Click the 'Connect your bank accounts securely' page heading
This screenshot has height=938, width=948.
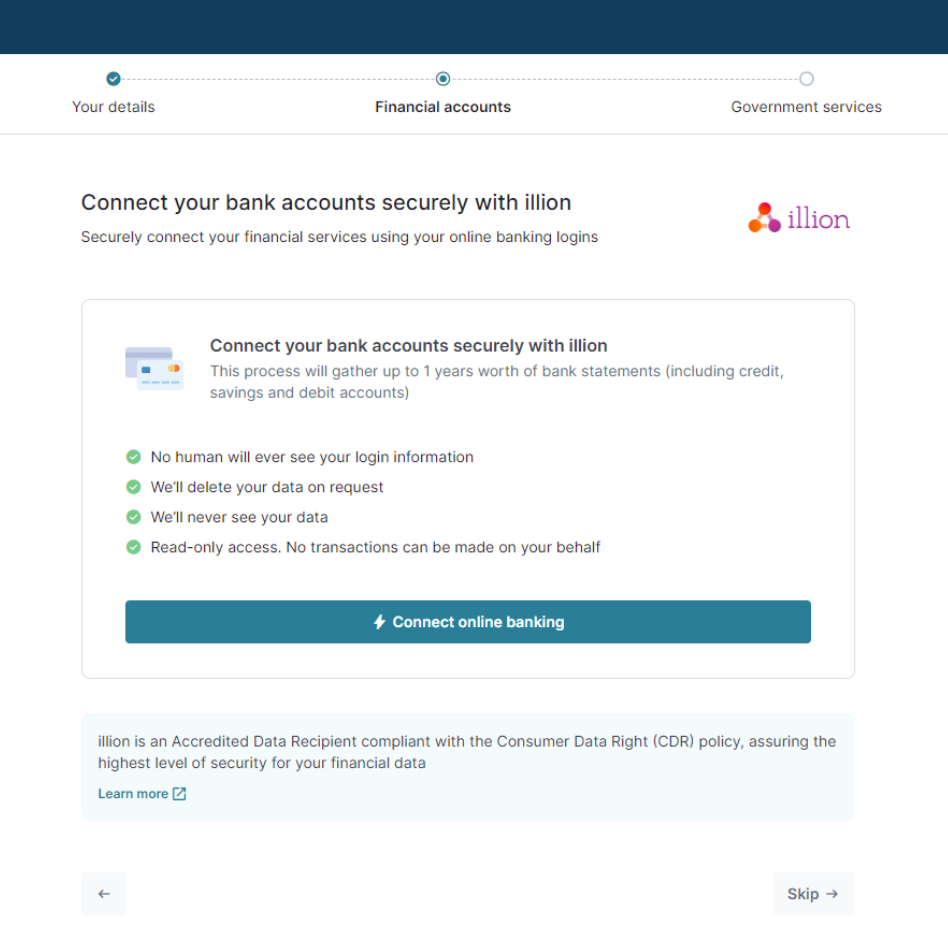[x=326, y=203]
